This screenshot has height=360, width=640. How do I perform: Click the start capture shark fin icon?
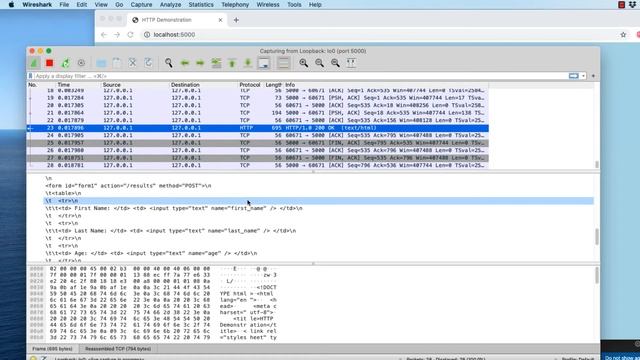(34, 63)
